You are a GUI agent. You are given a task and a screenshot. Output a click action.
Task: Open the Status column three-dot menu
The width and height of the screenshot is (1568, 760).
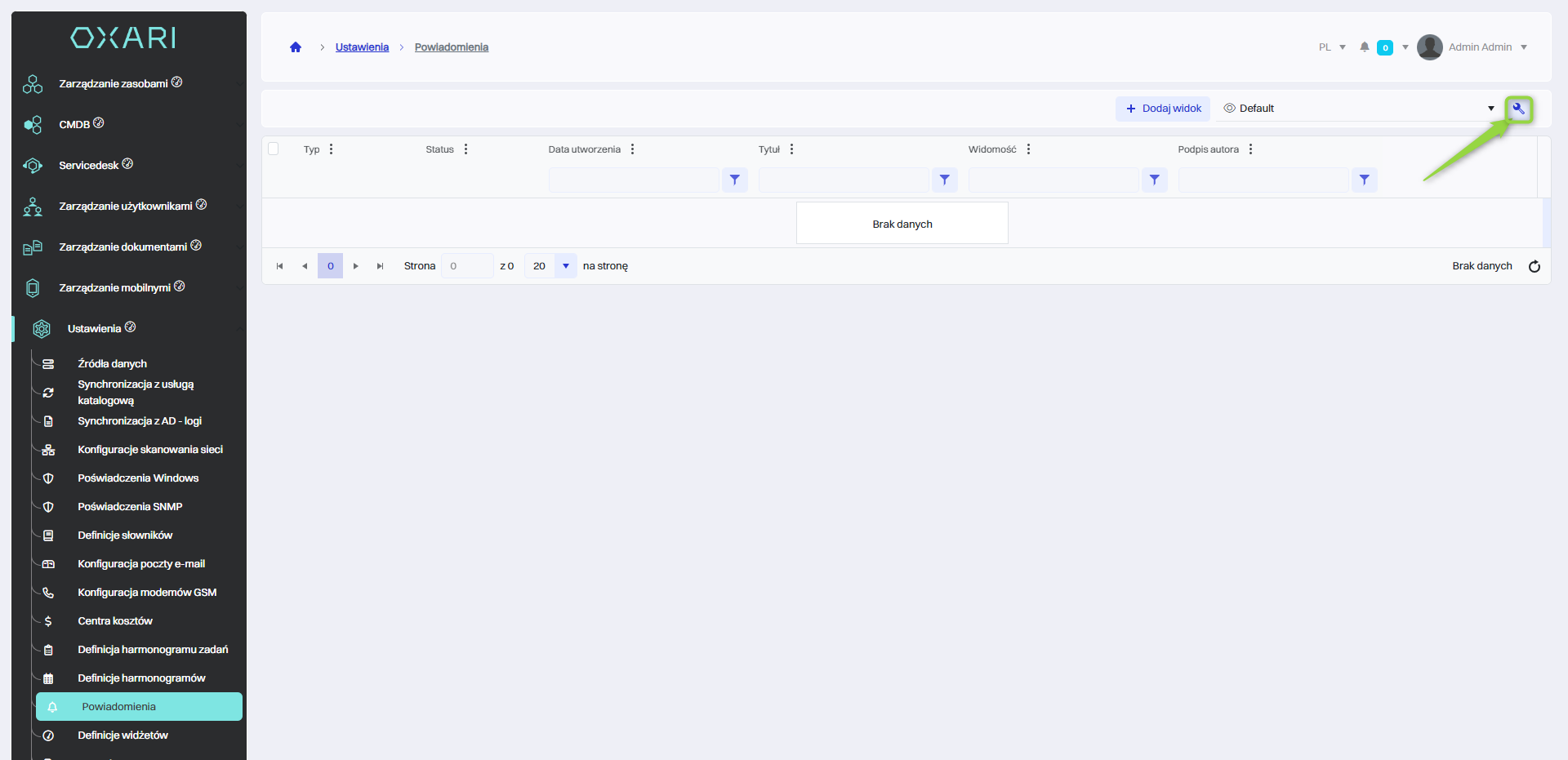tap(465, 149)
